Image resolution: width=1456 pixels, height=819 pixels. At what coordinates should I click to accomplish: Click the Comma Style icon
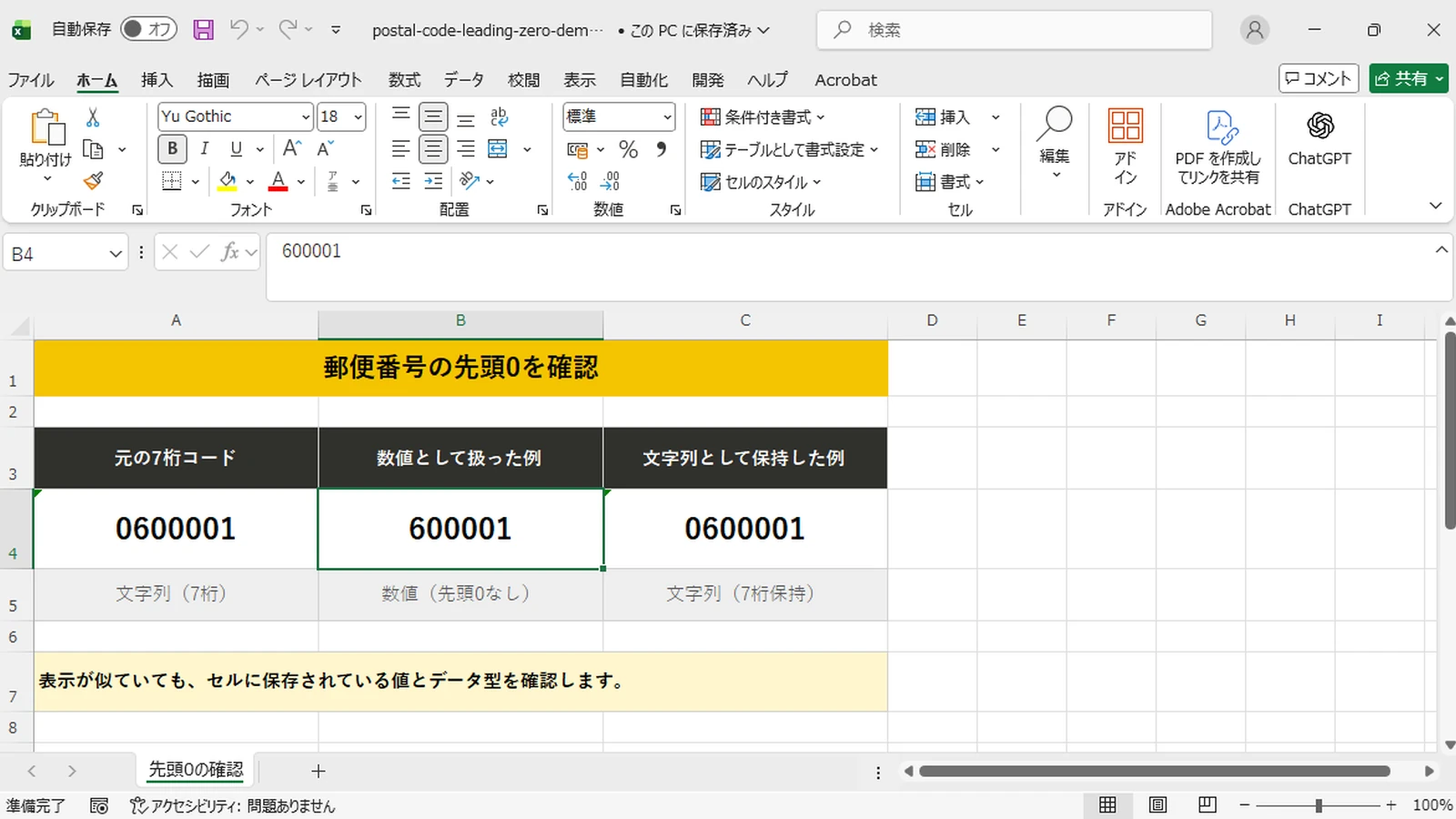[662, 148]
